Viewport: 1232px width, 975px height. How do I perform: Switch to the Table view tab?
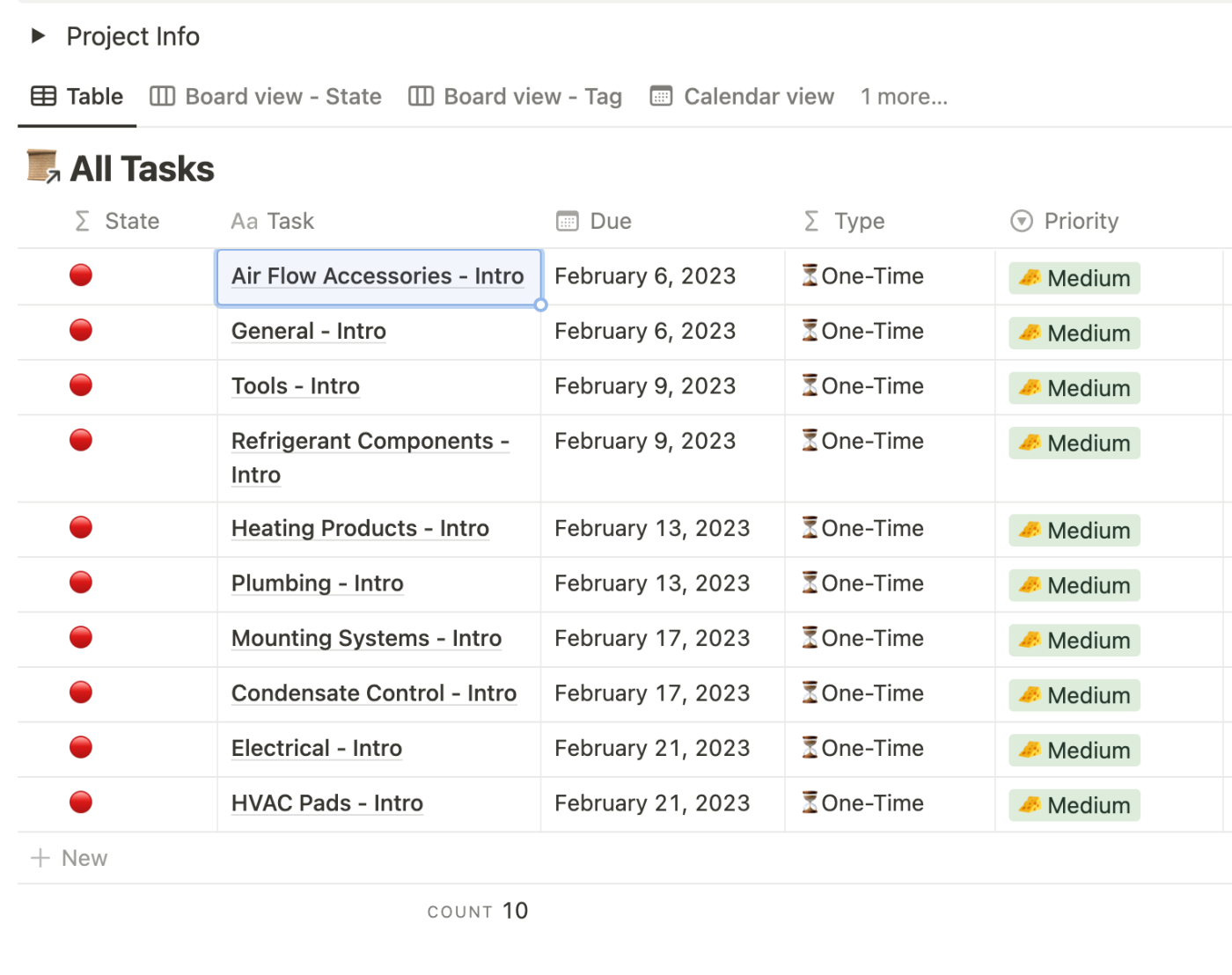[x=77, y=97]
